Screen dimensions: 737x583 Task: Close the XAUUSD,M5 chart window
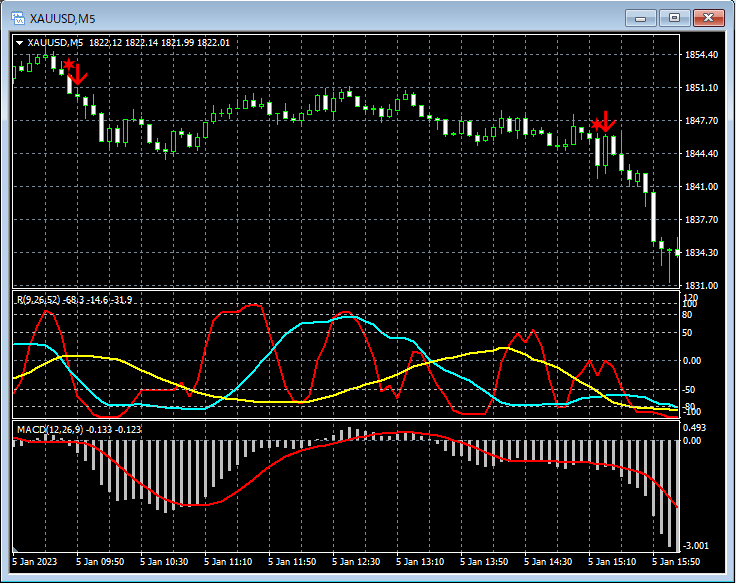(710, 17)
